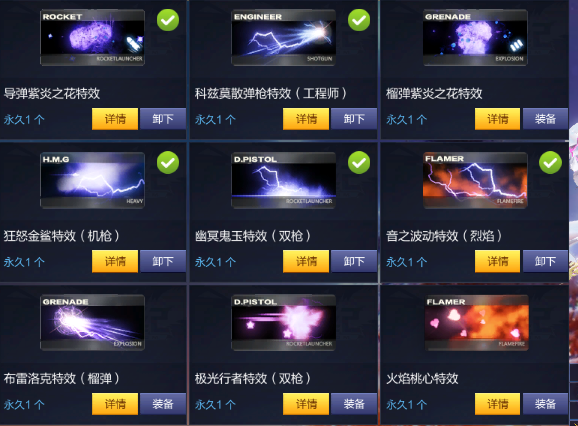578x426 pixels.
Task: Click the D.PISTOL pink star effect thumbnail
Action: (x=283, y=322)
